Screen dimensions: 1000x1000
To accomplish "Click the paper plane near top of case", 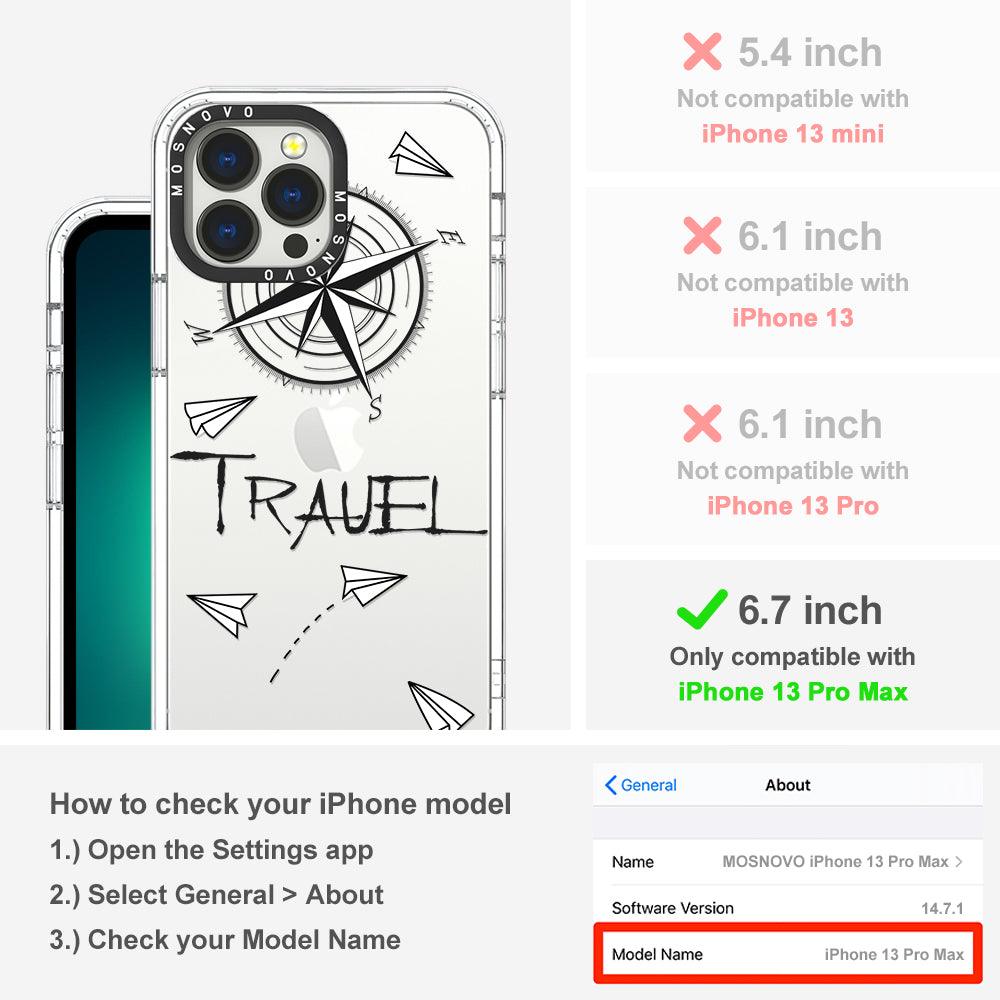I will tap(420, 155).
